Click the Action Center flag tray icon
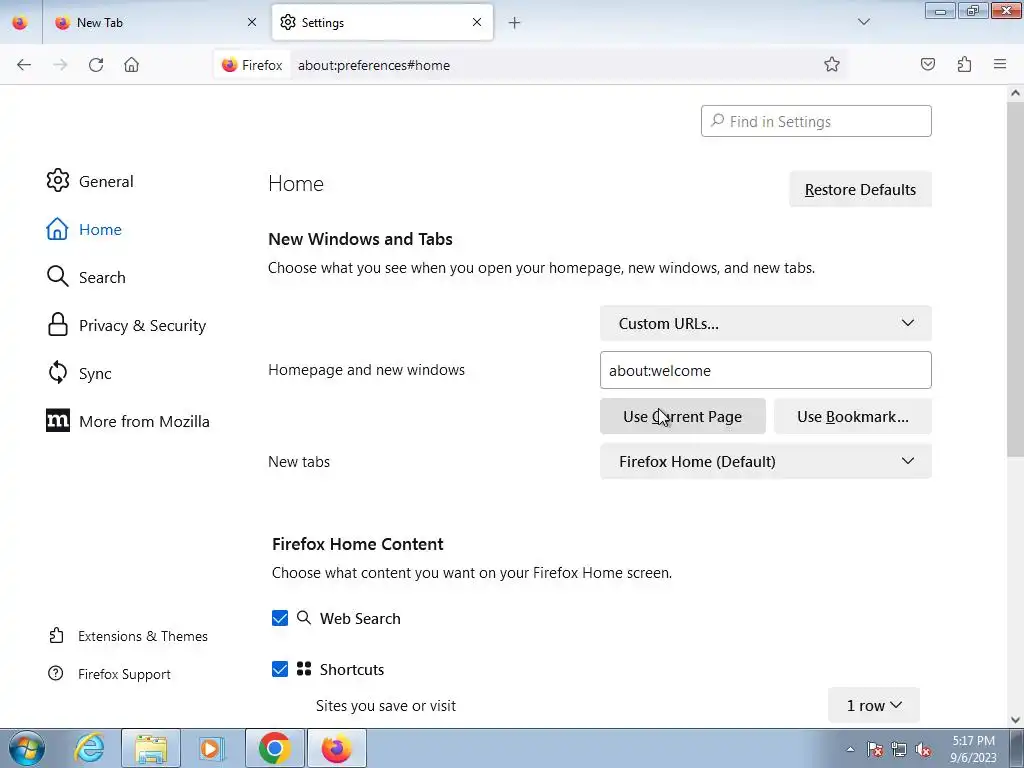This screenshot has width=1024, height=768. (875, 749)
